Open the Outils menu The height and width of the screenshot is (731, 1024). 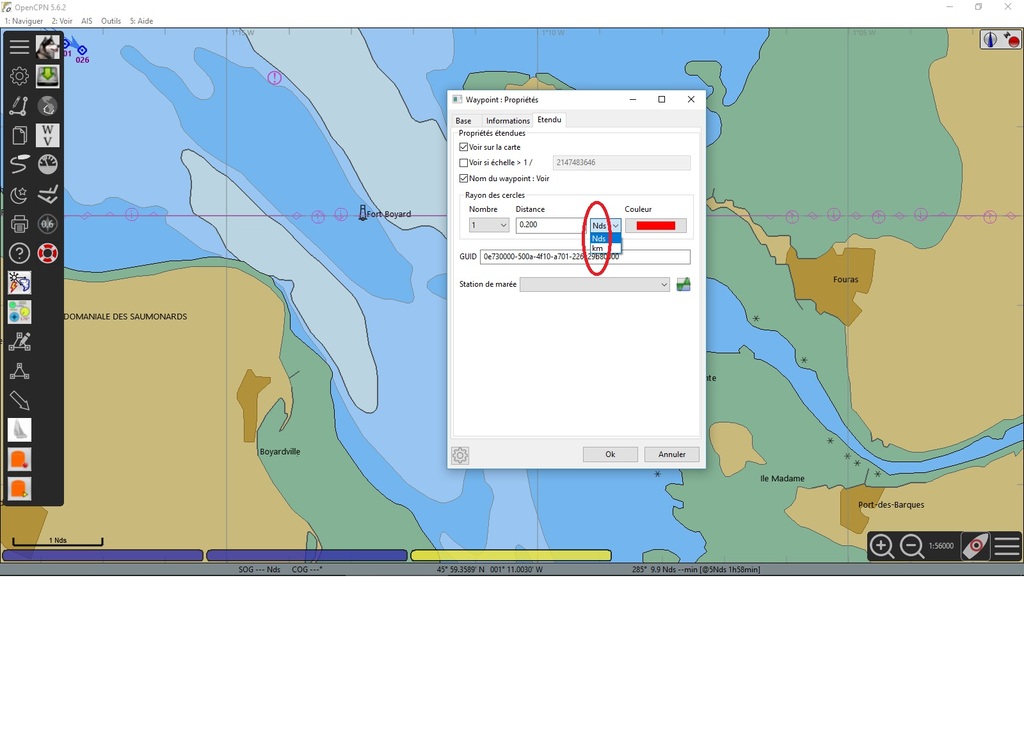tap(111, 21)
